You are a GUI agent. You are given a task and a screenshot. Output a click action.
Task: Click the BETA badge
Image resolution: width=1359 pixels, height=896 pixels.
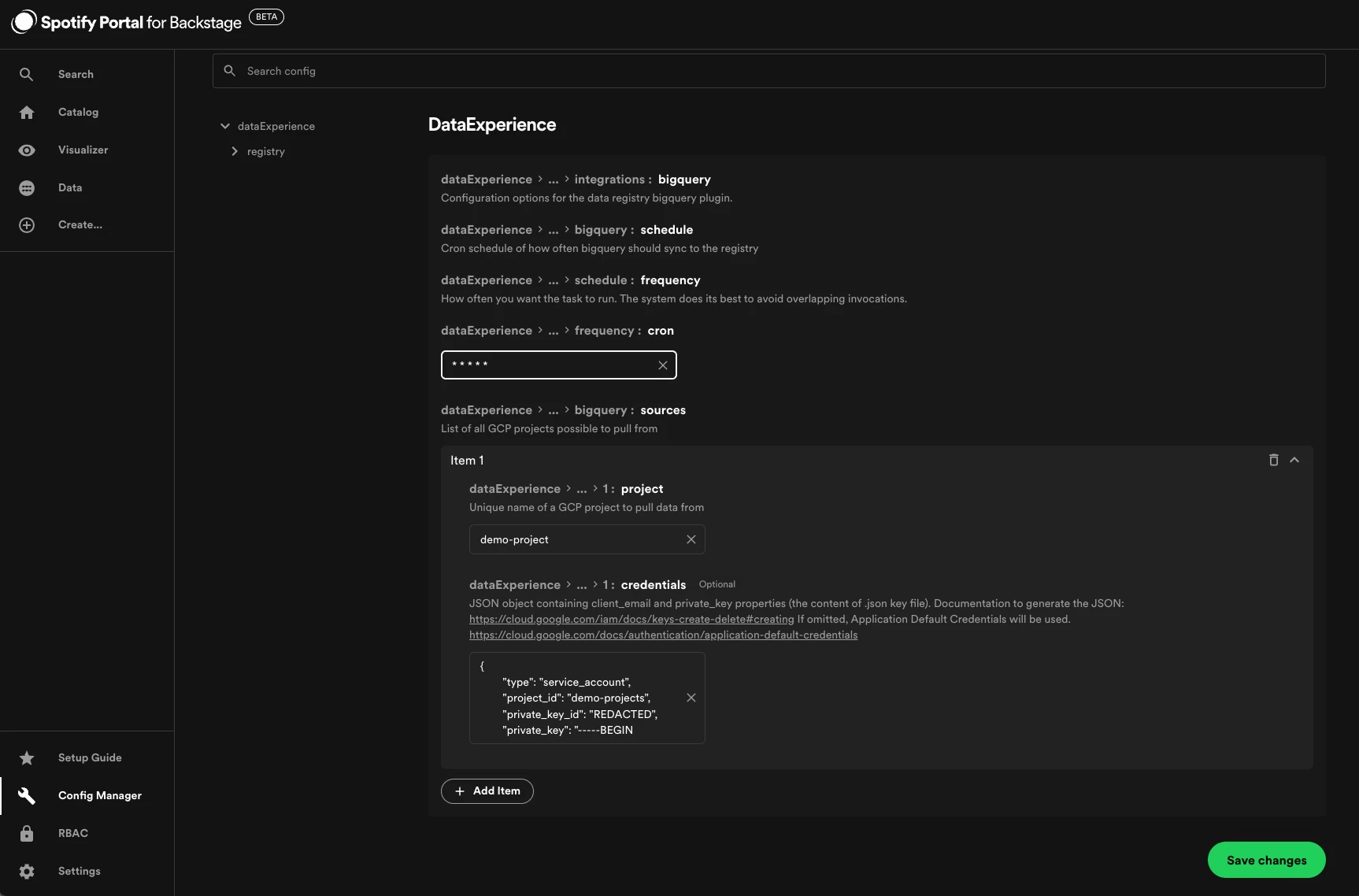click(x=266, y=17)
